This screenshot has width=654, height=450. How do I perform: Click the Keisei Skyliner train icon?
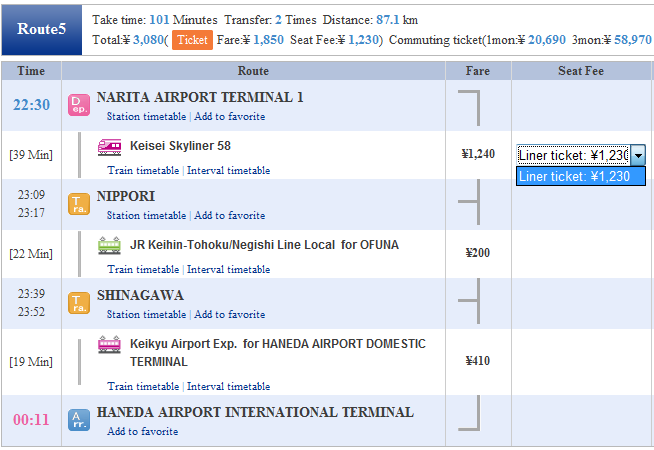coord(110,146)
